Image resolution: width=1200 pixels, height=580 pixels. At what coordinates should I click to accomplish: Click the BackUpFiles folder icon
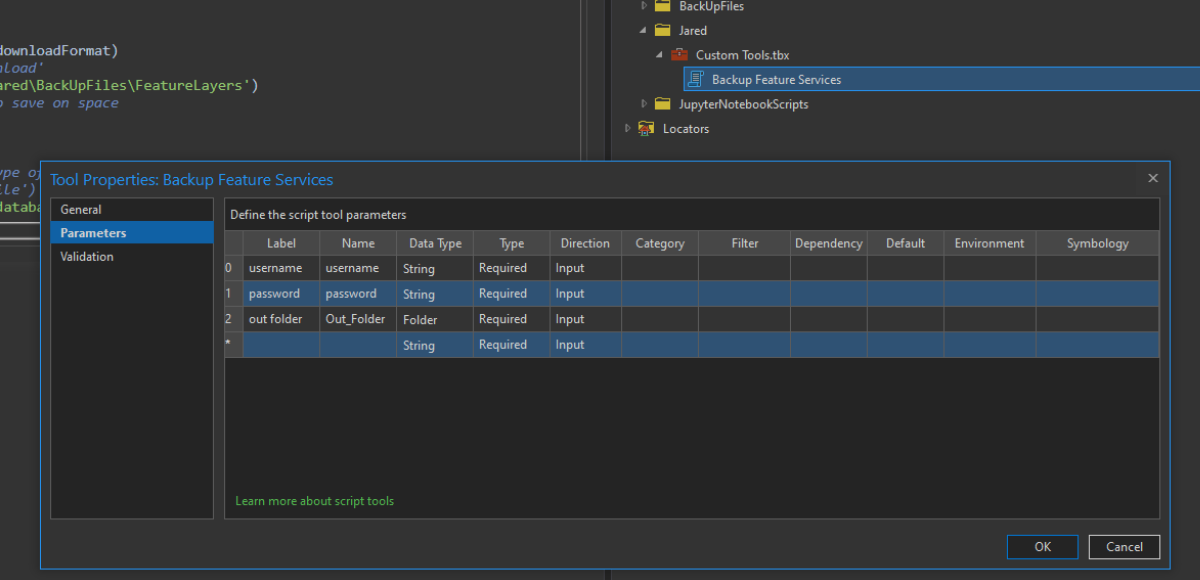click(662, 6)
